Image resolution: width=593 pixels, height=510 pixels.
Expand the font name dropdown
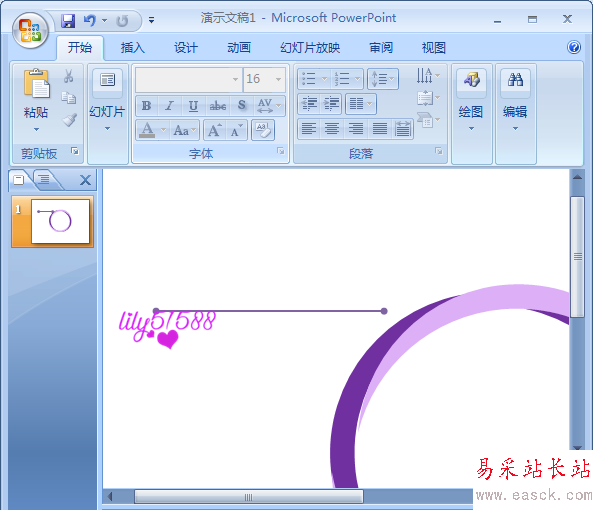(235, 79)
